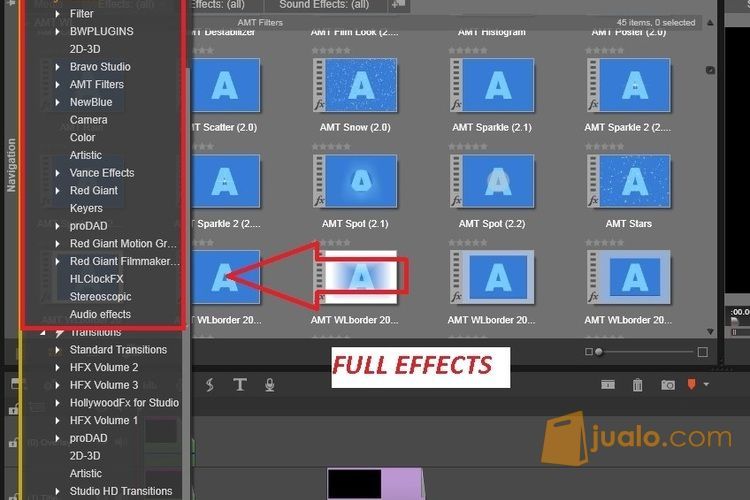Add new library tab with plus icon

398,5
